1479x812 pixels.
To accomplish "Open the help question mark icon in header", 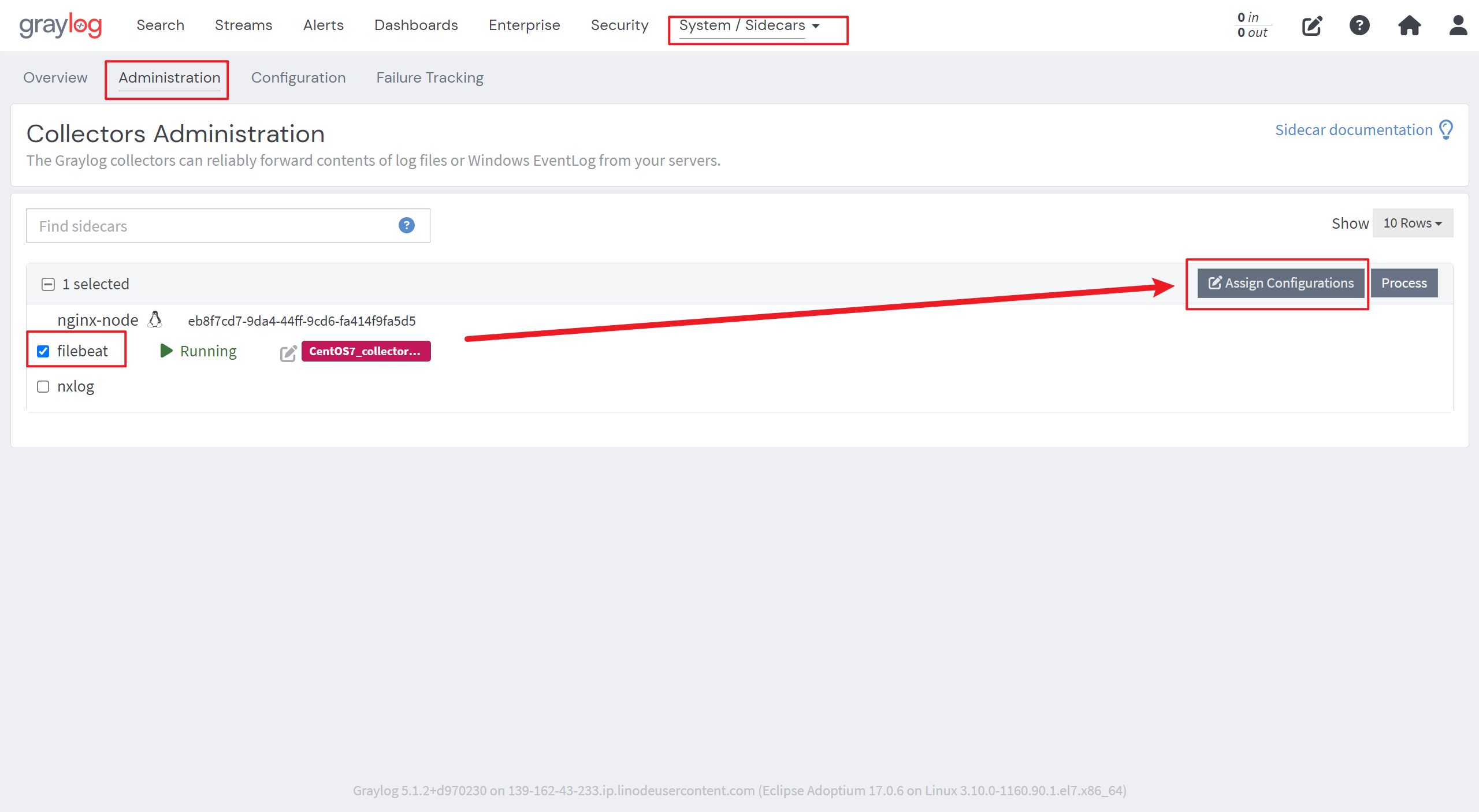I will pyautogui.click(x=1359, y=25).
